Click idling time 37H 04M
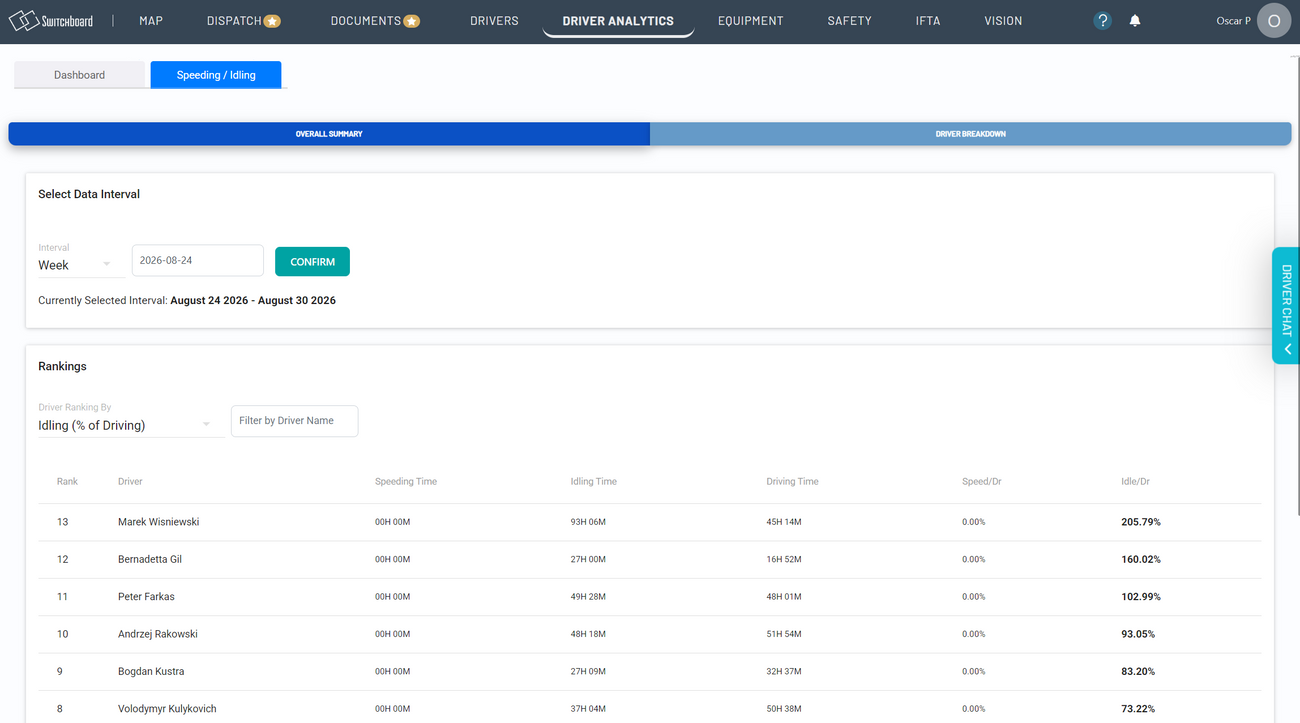This screenshot has width=1300, height=723. (588, 709)
